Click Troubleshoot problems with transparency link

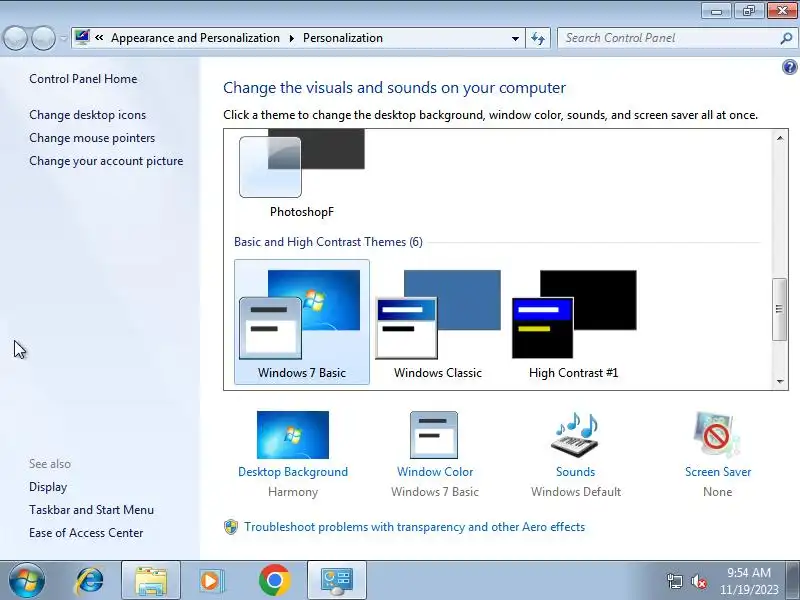(414, 527)
